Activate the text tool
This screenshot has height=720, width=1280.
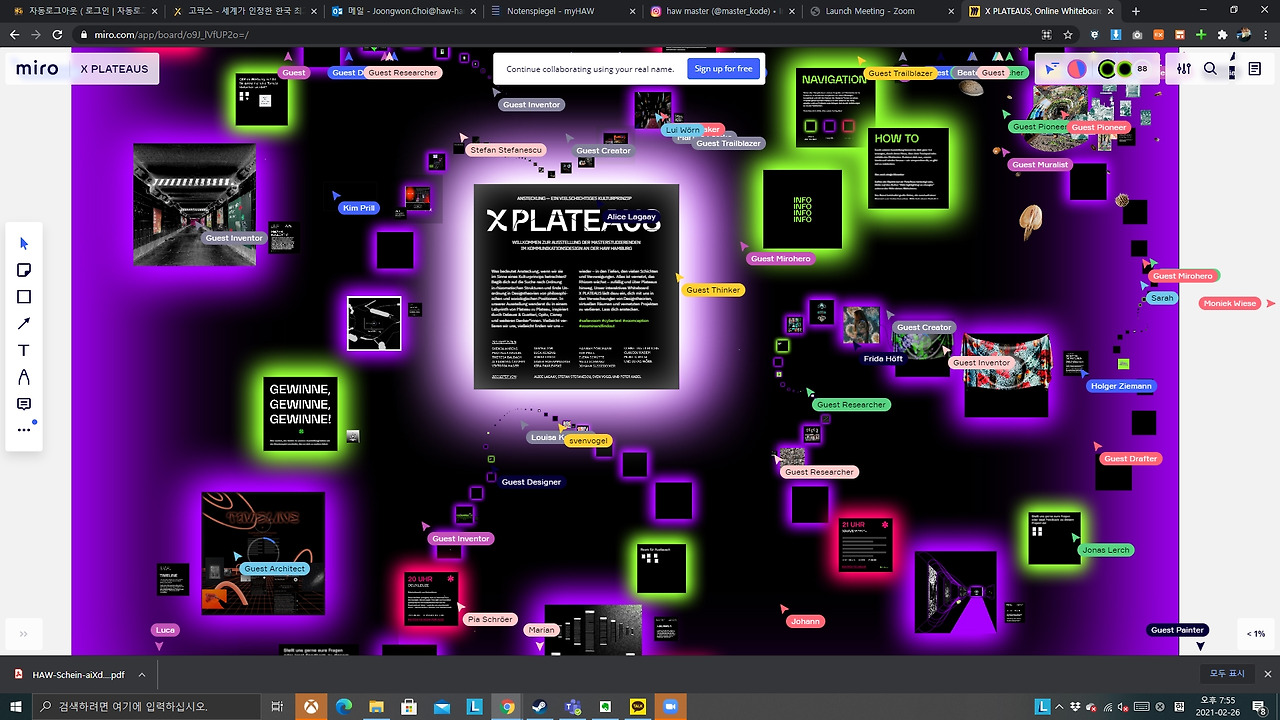point(24,351)
